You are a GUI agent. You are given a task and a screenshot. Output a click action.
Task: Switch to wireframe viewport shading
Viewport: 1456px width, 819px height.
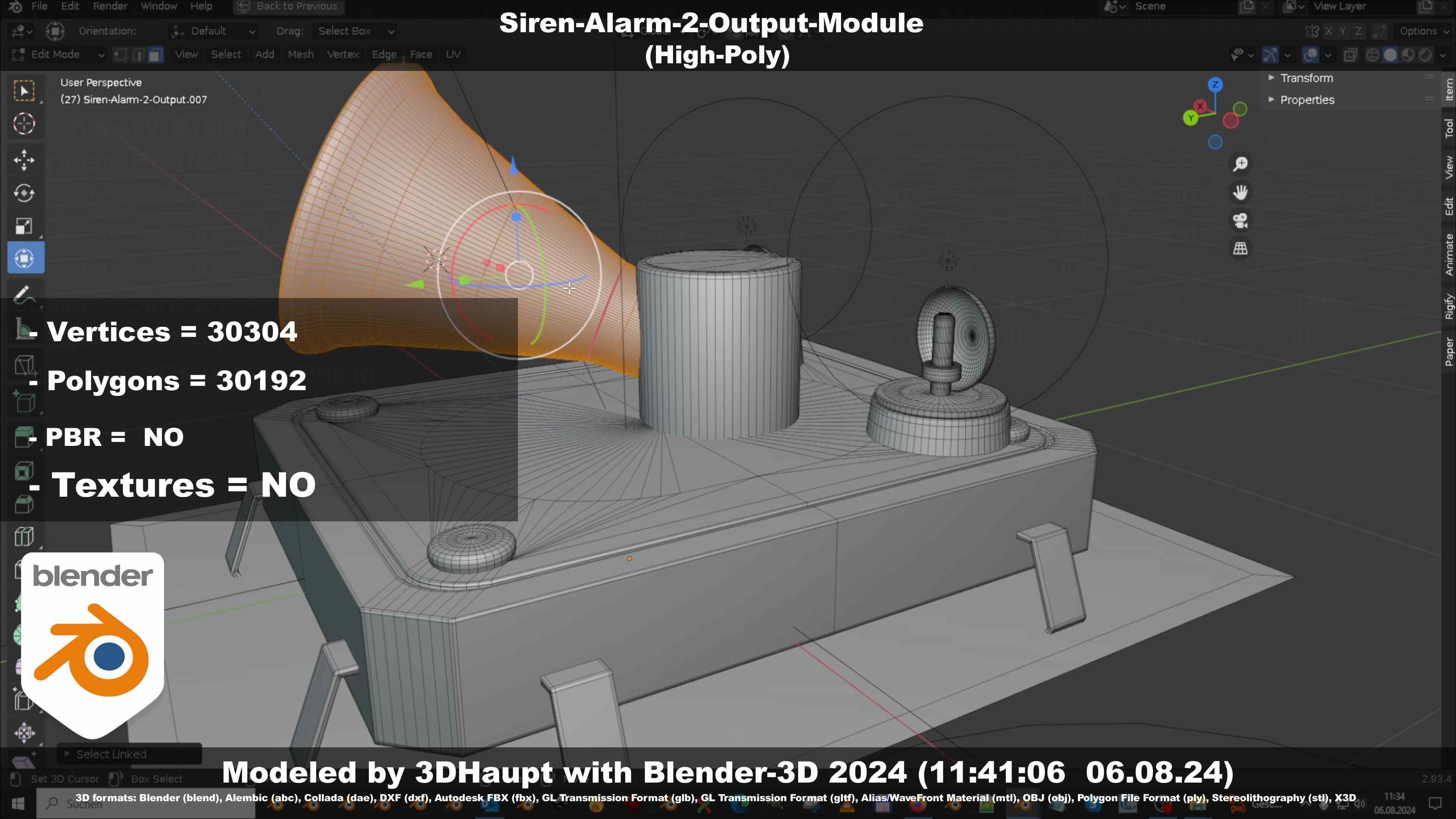click(x=1372, y=55)
